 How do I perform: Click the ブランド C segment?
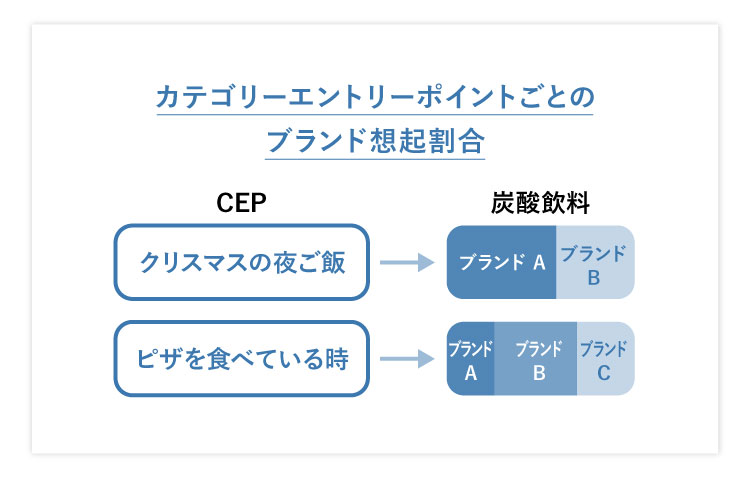pyautogui.click(x=606, y=358)
